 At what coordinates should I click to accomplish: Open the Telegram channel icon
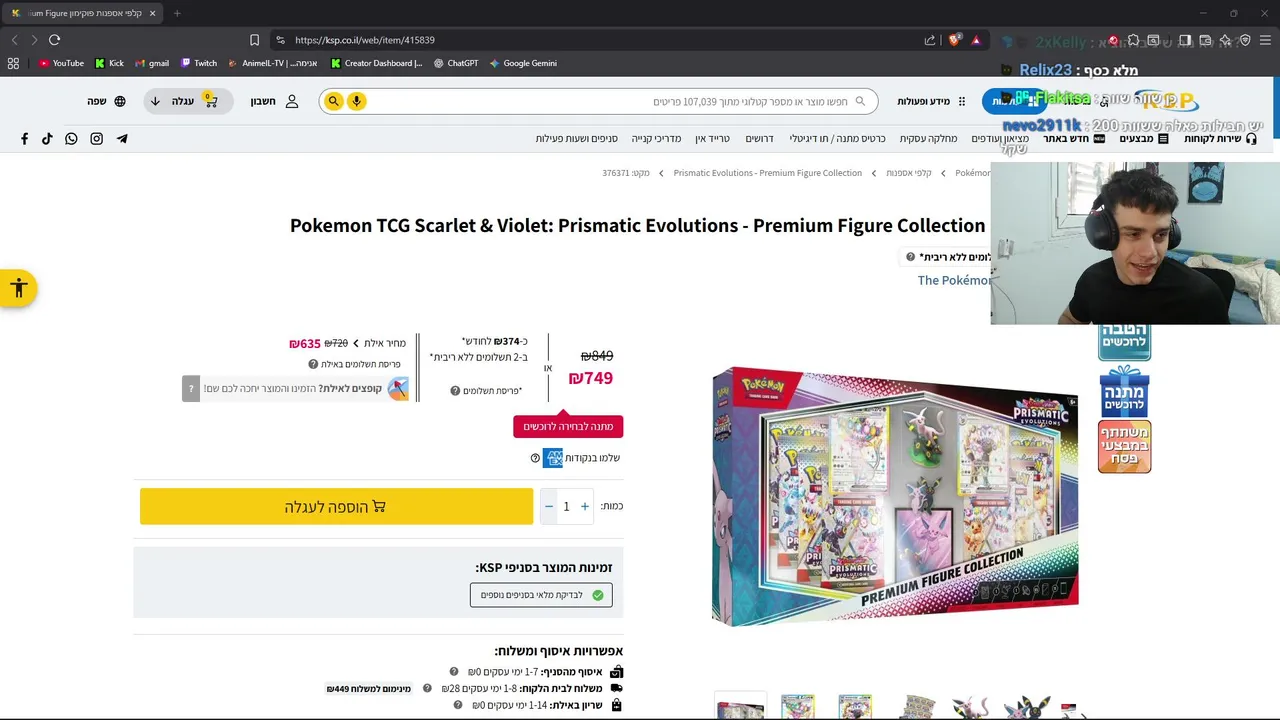(122, 139)
